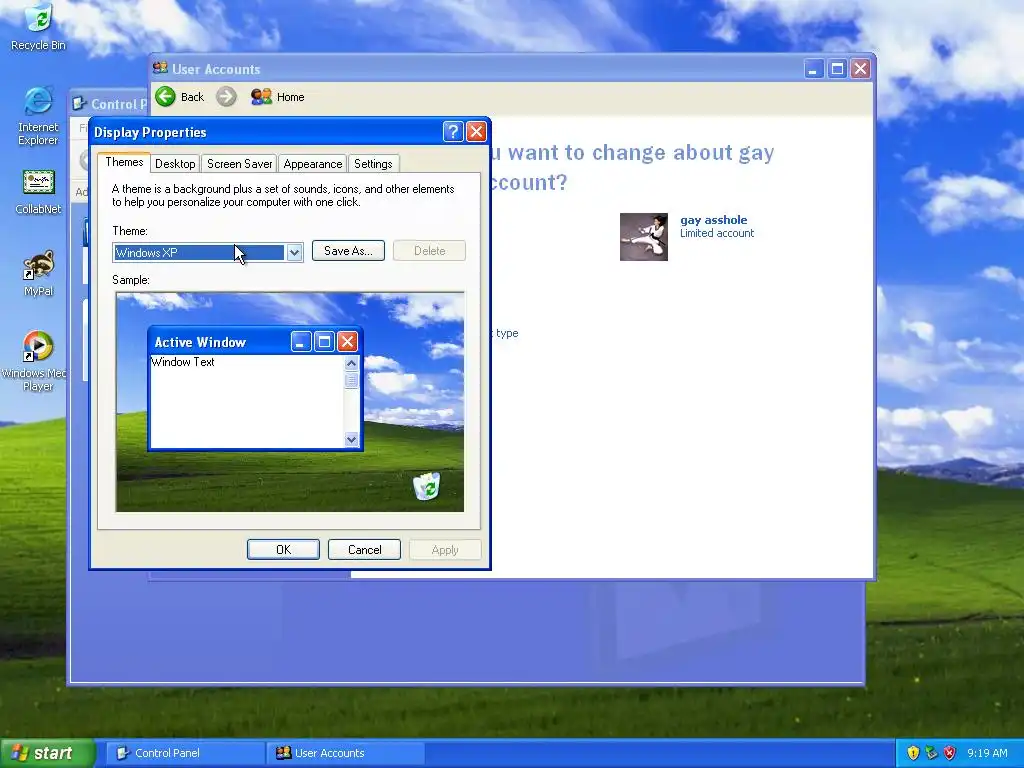Click the Help question mark in Display Properties

(x=453, y=132)
